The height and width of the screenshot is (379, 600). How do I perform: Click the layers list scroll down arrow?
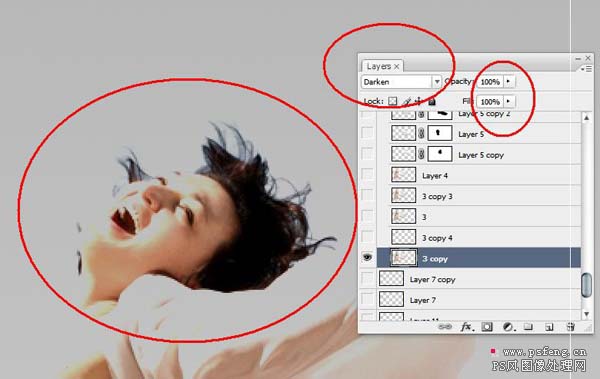(586, 314)
